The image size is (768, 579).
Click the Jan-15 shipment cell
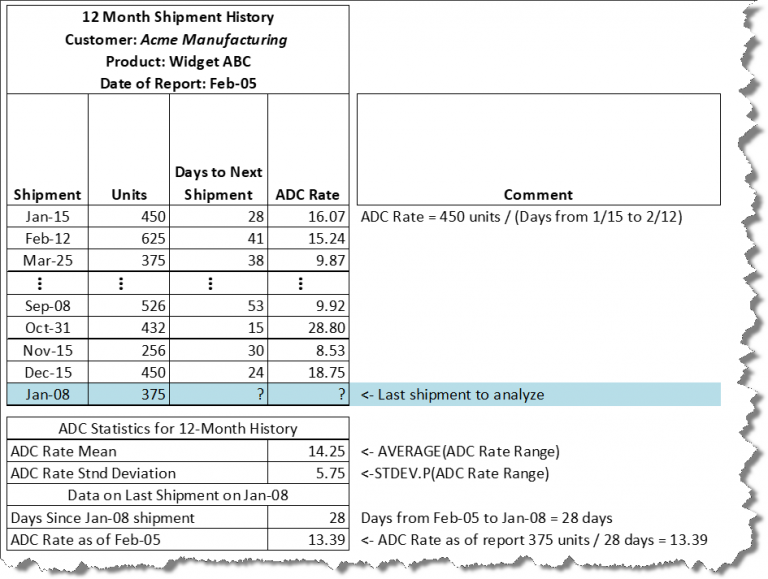tap(47, 216)
